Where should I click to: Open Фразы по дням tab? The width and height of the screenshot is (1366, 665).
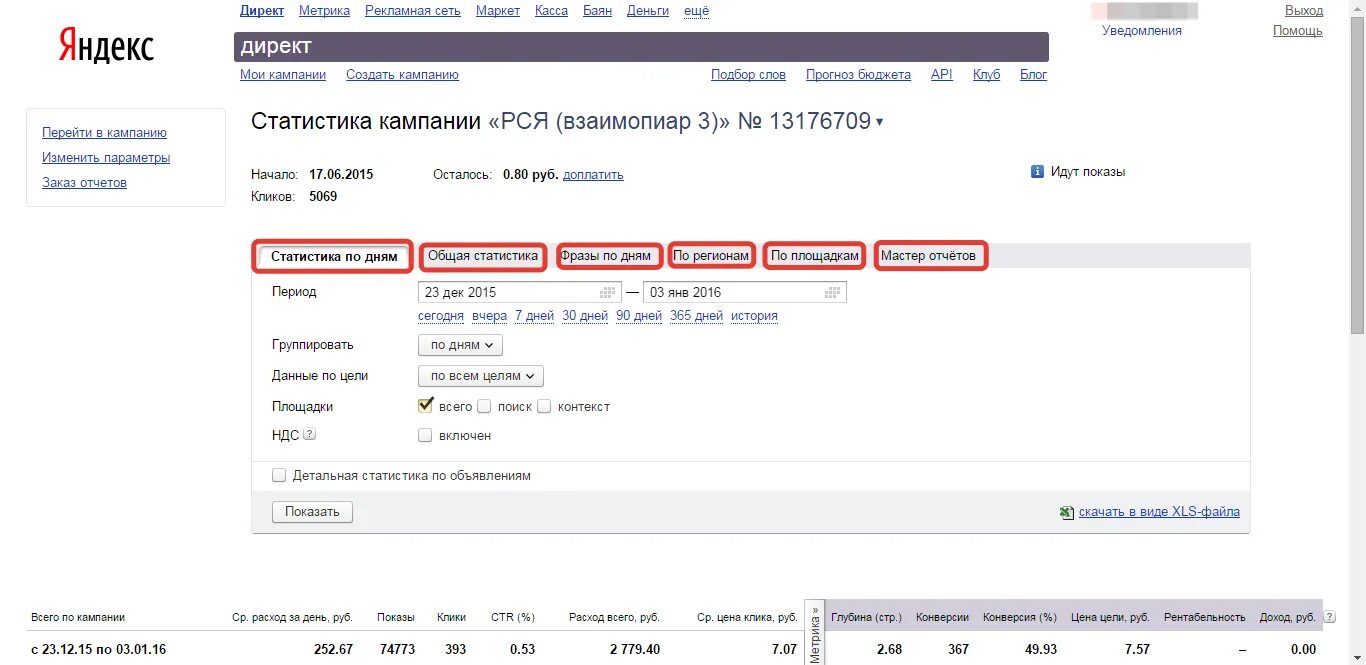(x=606, y=256)
